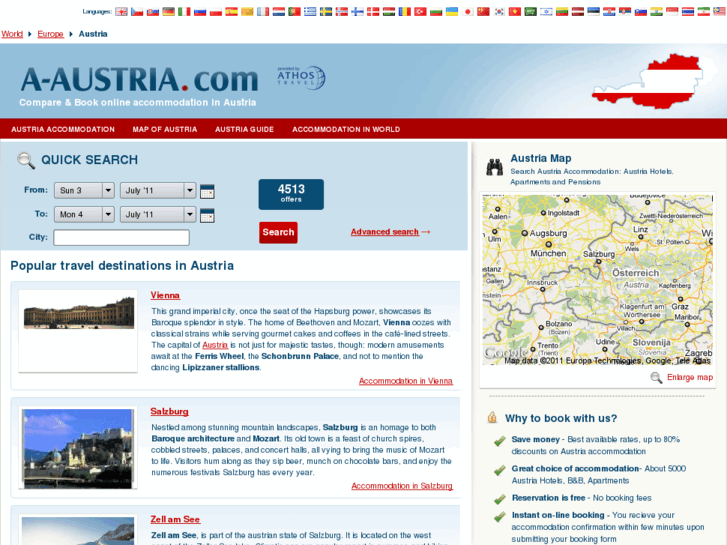Choose the Polish flag language
The width and height of the screenshot is (727, 545).
(216, 12)
